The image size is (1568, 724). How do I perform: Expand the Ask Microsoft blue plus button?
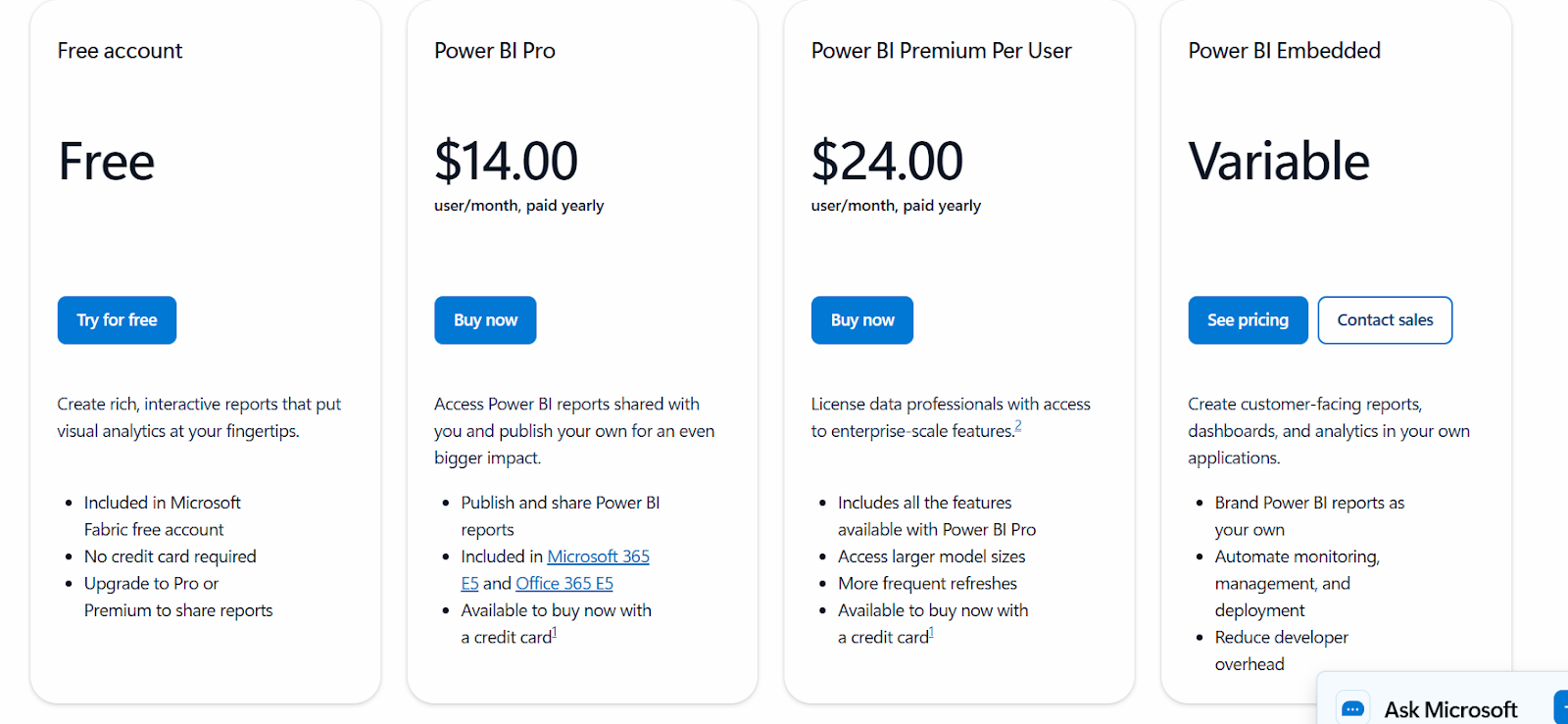1561,707
